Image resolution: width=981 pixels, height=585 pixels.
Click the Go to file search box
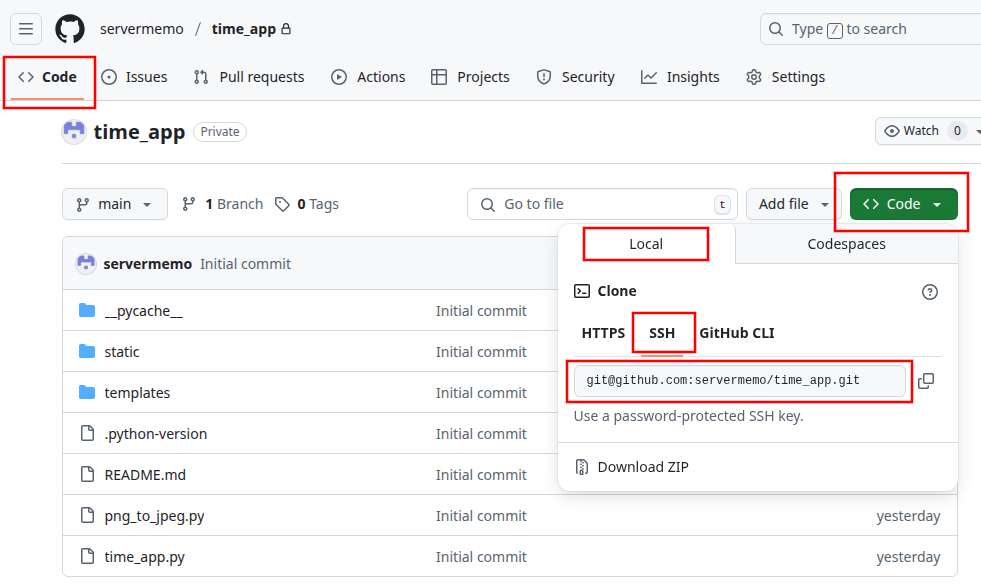[x=602, y=204]
